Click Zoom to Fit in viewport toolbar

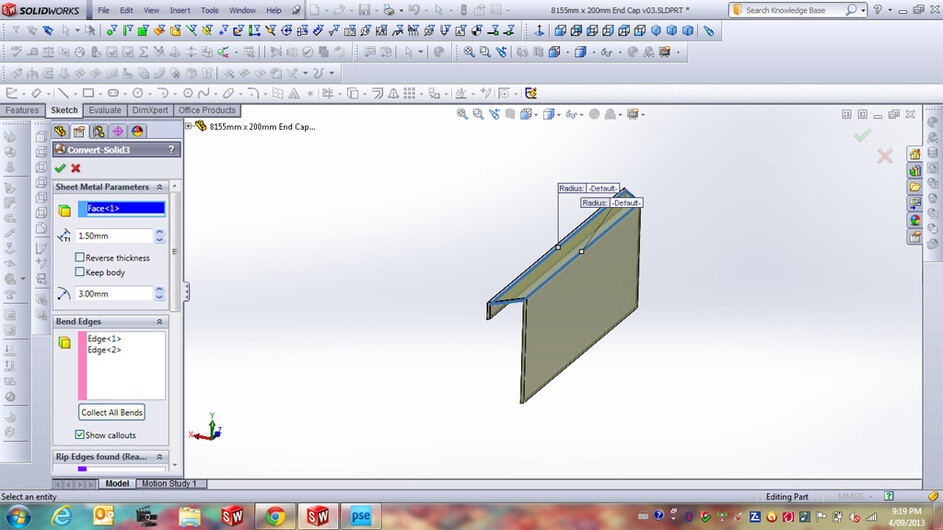462,114
